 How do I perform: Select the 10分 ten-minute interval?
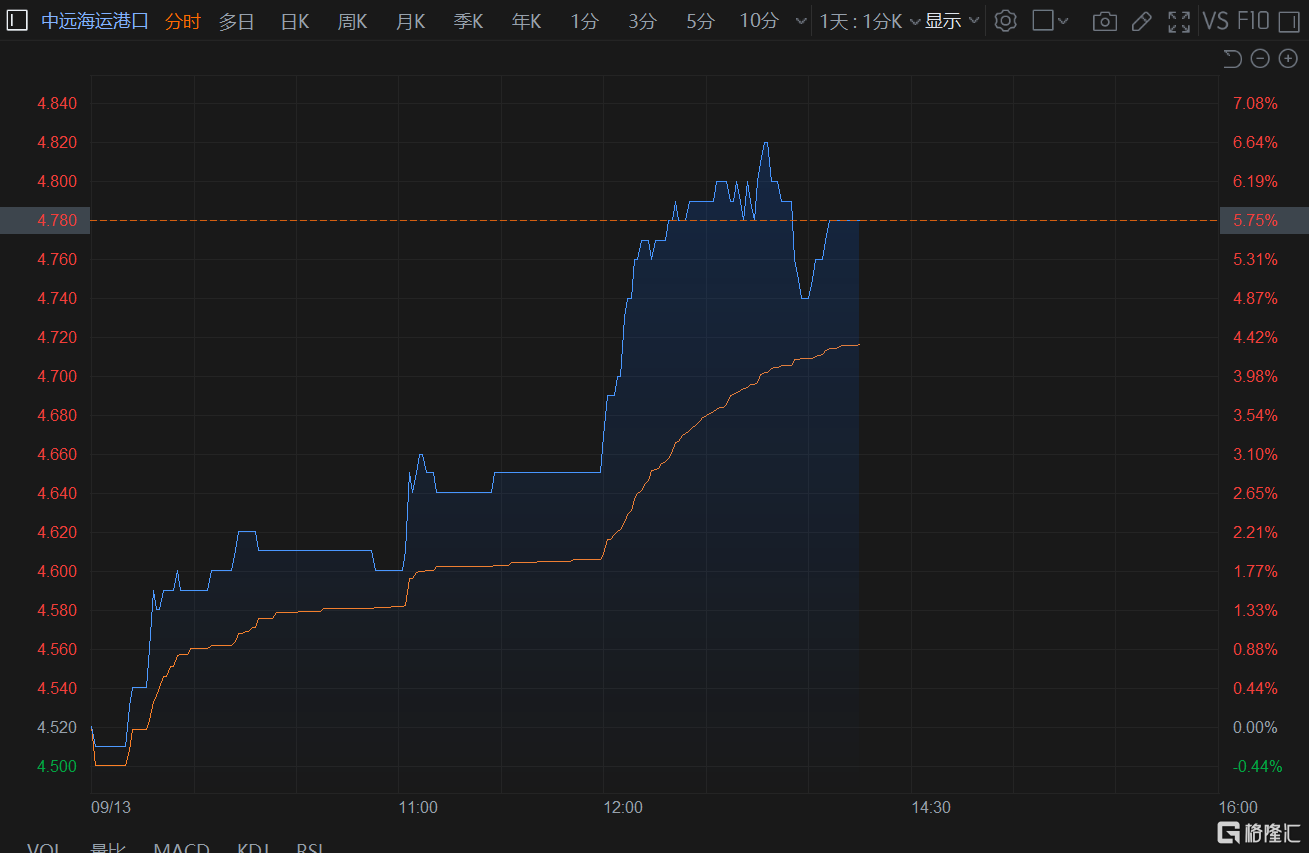tap(759, 21)
